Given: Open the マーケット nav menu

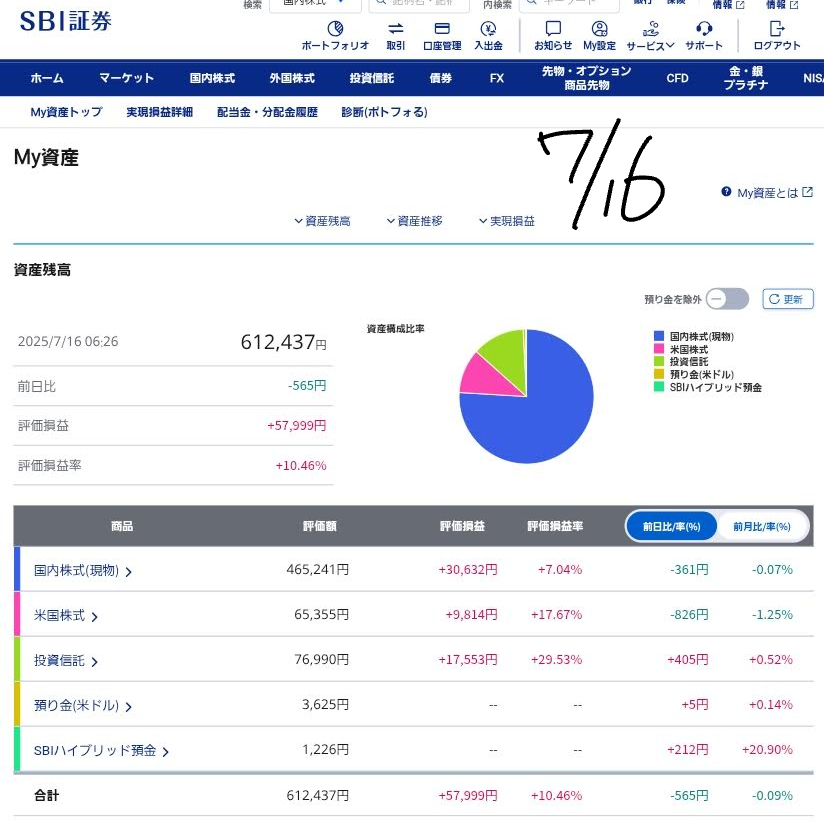Looking at the screenshot, I should (127, 78).
